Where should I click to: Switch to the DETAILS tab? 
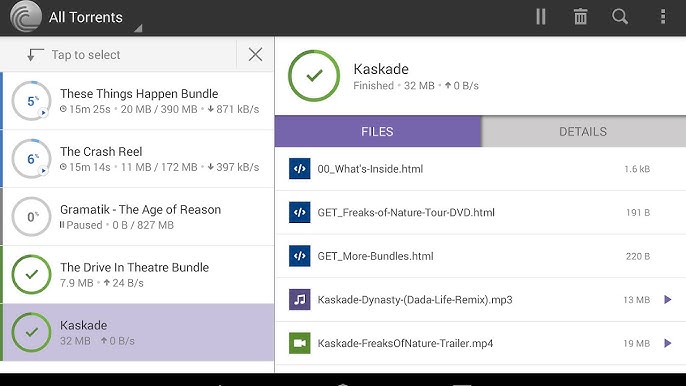pyautogui.click(x=583, y=131)
